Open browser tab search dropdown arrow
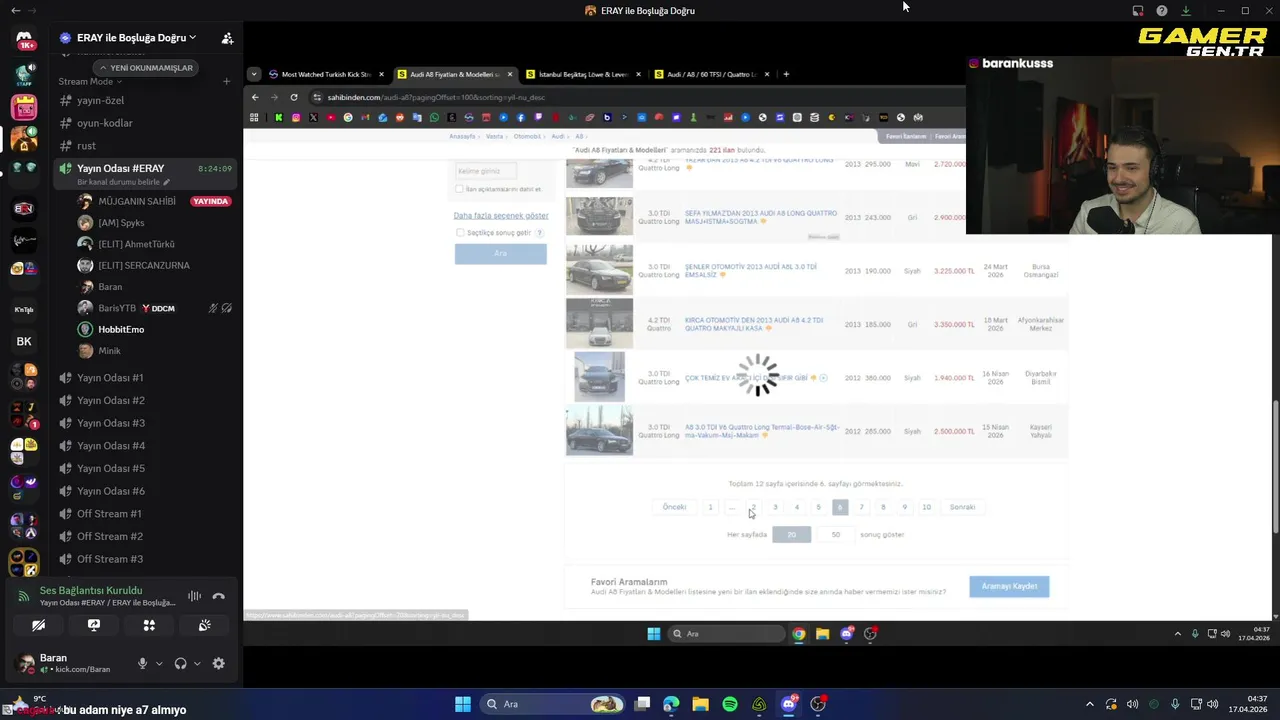This screenshot has height=720, width=1280. (254, 74)
